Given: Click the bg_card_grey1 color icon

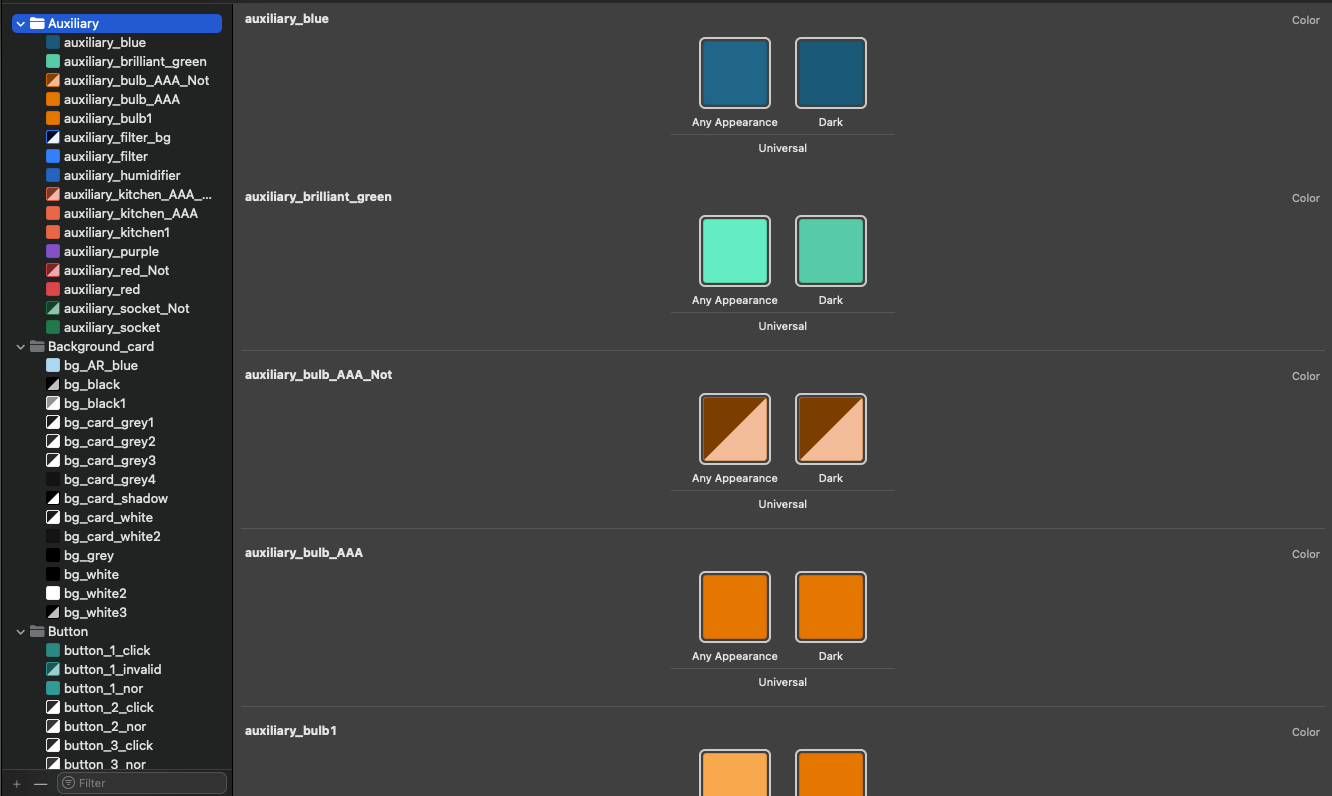Looking at the screenshot, I should tap(53, 423).
